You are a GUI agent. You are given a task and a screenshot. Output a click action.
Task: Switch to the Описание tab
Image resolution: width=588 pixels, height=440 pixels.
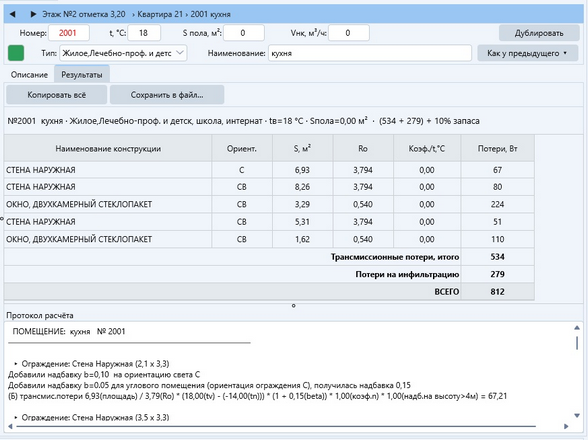29,75
